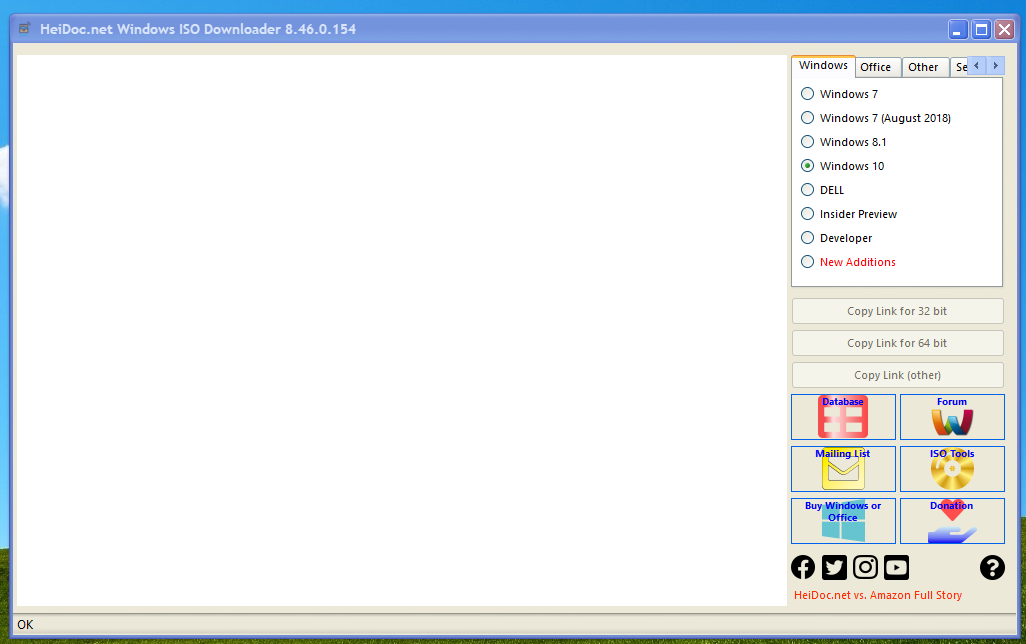Open the partially hidden Se tab

[959, 67]
